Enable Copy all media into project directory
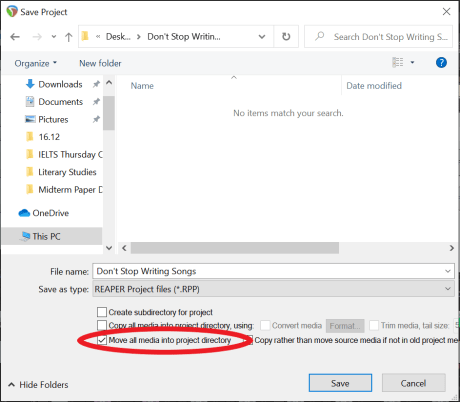 pyautogui.click(x=102, y=325)
